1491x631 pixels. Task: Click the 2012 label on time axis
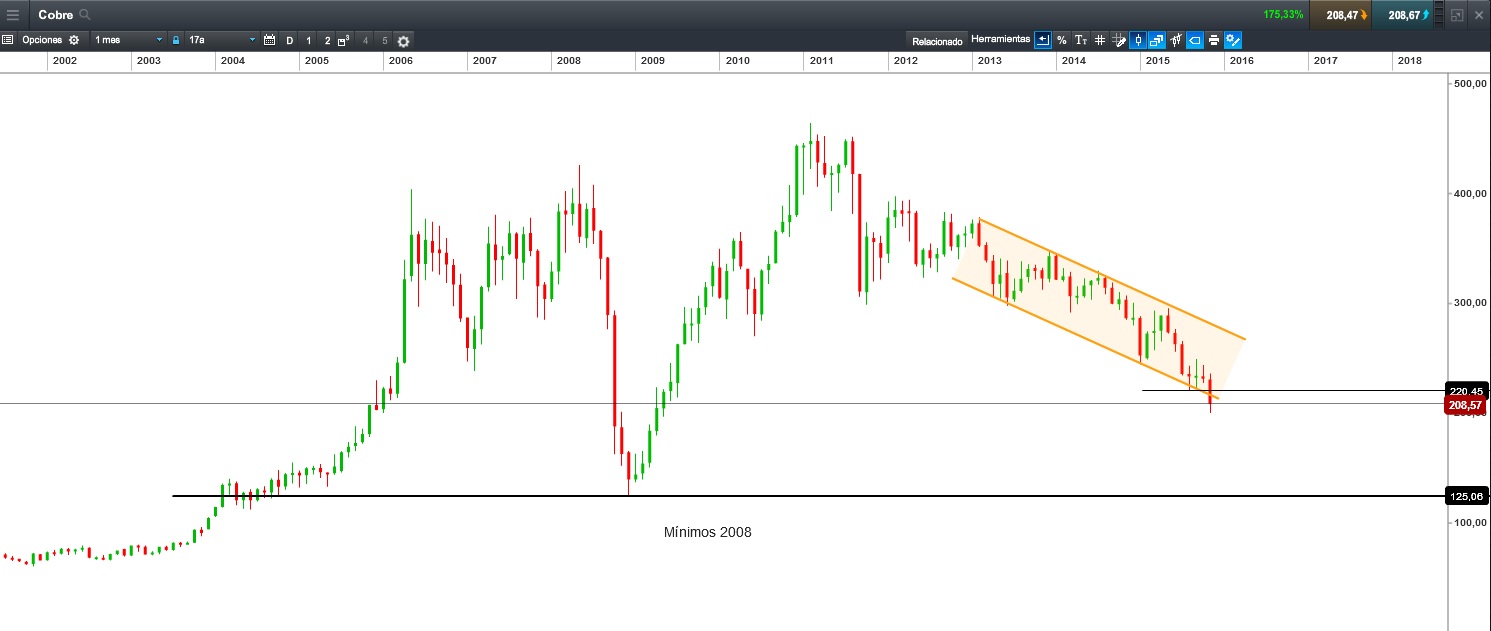906,61
